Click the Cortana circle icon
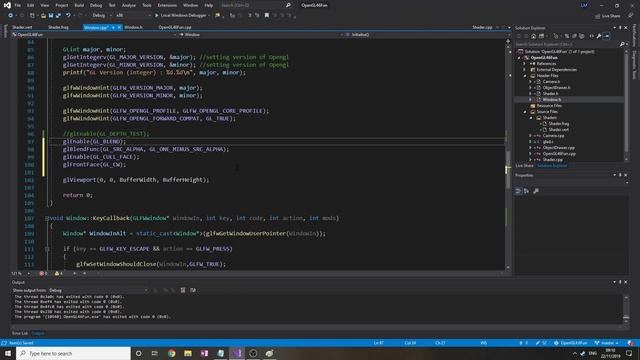 (138, 353)
